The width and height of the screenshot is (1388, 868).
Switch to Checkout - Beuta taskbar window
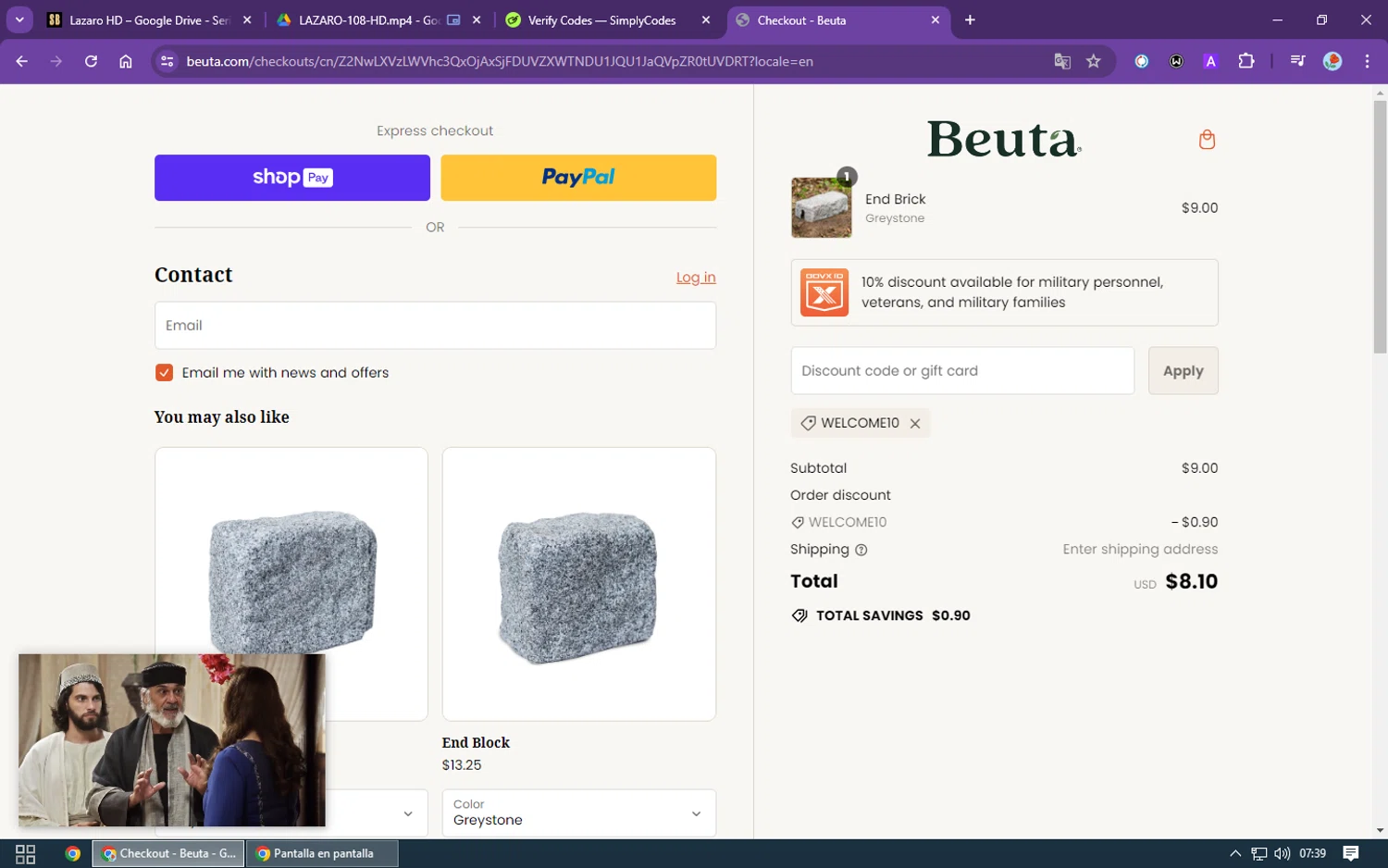(x=168, y=854)
